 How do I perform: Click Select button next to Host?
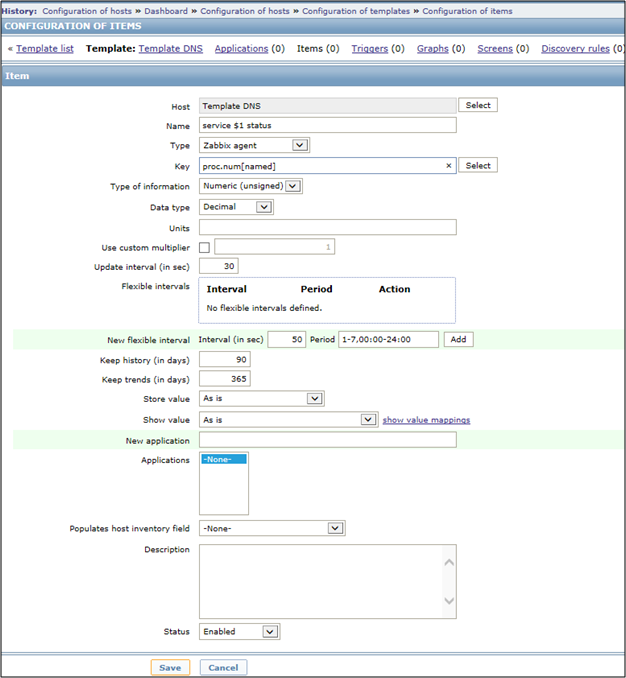(x=478, y=105)
